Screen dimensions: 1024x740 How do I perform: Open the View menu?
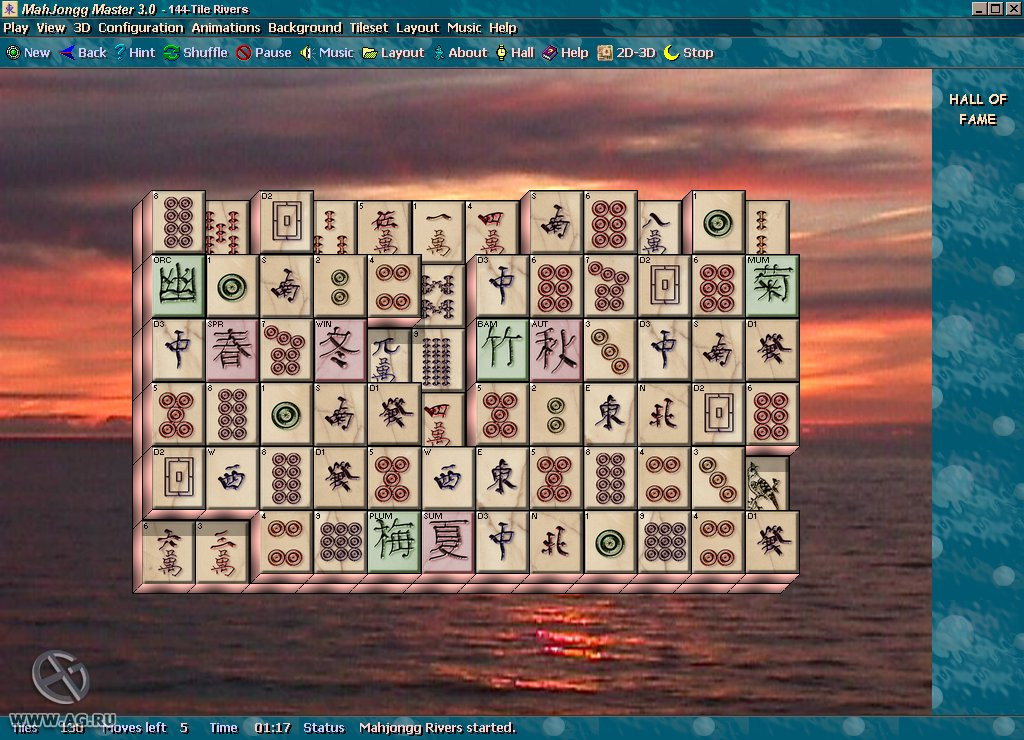[x=51, y=27]
